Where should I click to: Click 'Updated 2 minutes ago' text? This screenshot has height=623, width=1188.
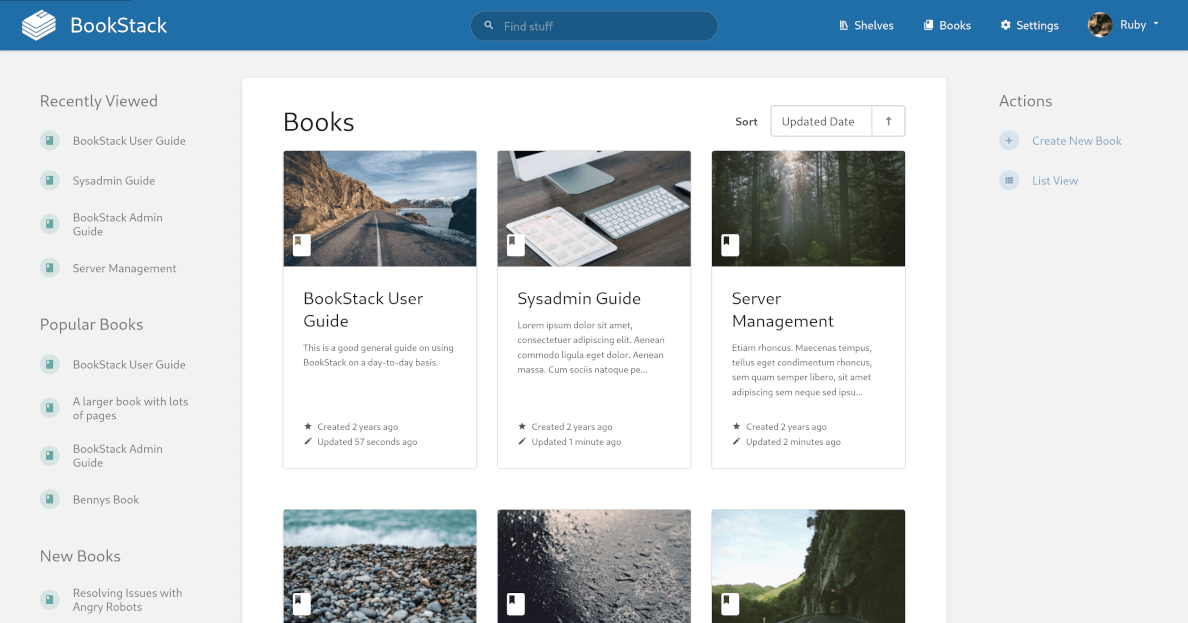793,442
